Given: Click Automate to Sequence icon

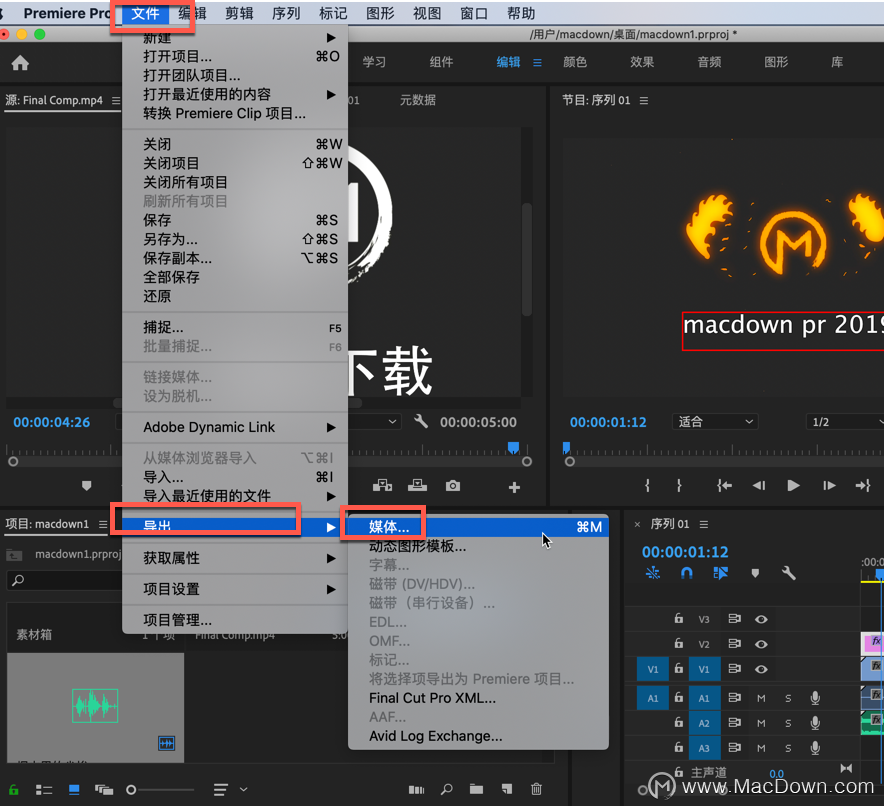Looking at the screenshot, I should point(416,790).
